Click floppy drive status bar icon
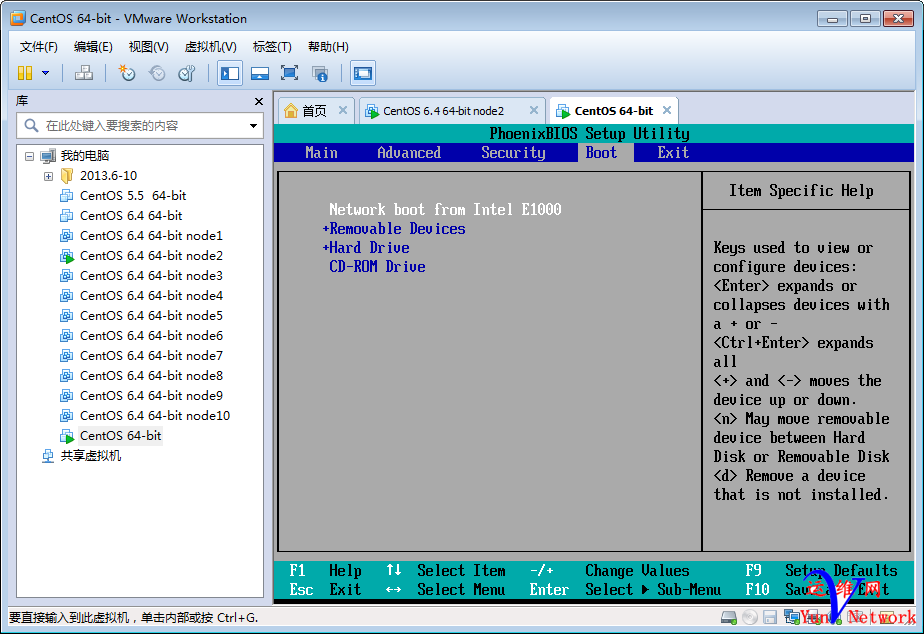 [x=770, y=618]
